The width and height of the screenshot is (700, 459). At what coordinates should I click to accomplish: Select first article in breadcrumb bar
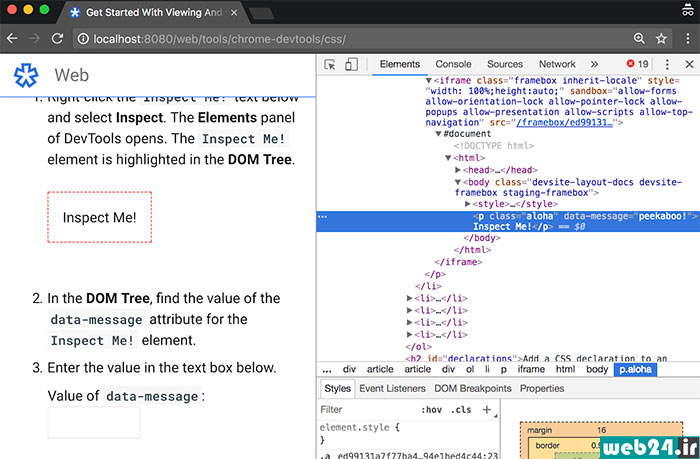(380, 370)
